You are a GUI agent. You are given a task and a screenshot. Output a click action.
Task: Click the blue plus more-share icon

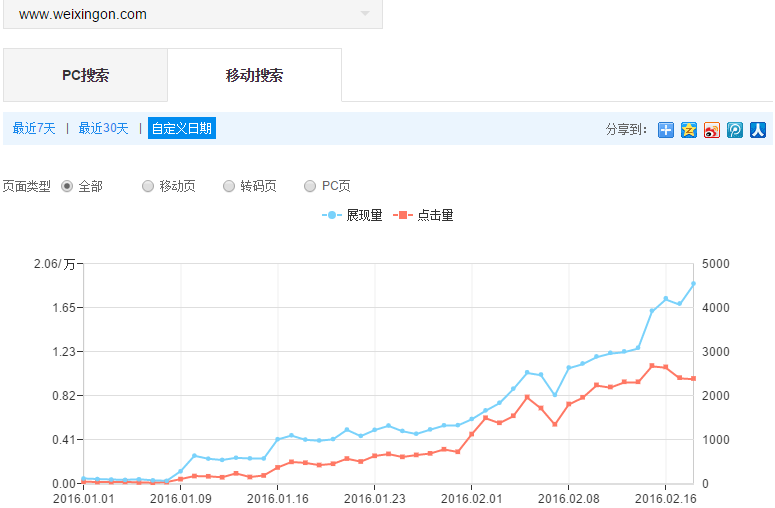[666, 129]
